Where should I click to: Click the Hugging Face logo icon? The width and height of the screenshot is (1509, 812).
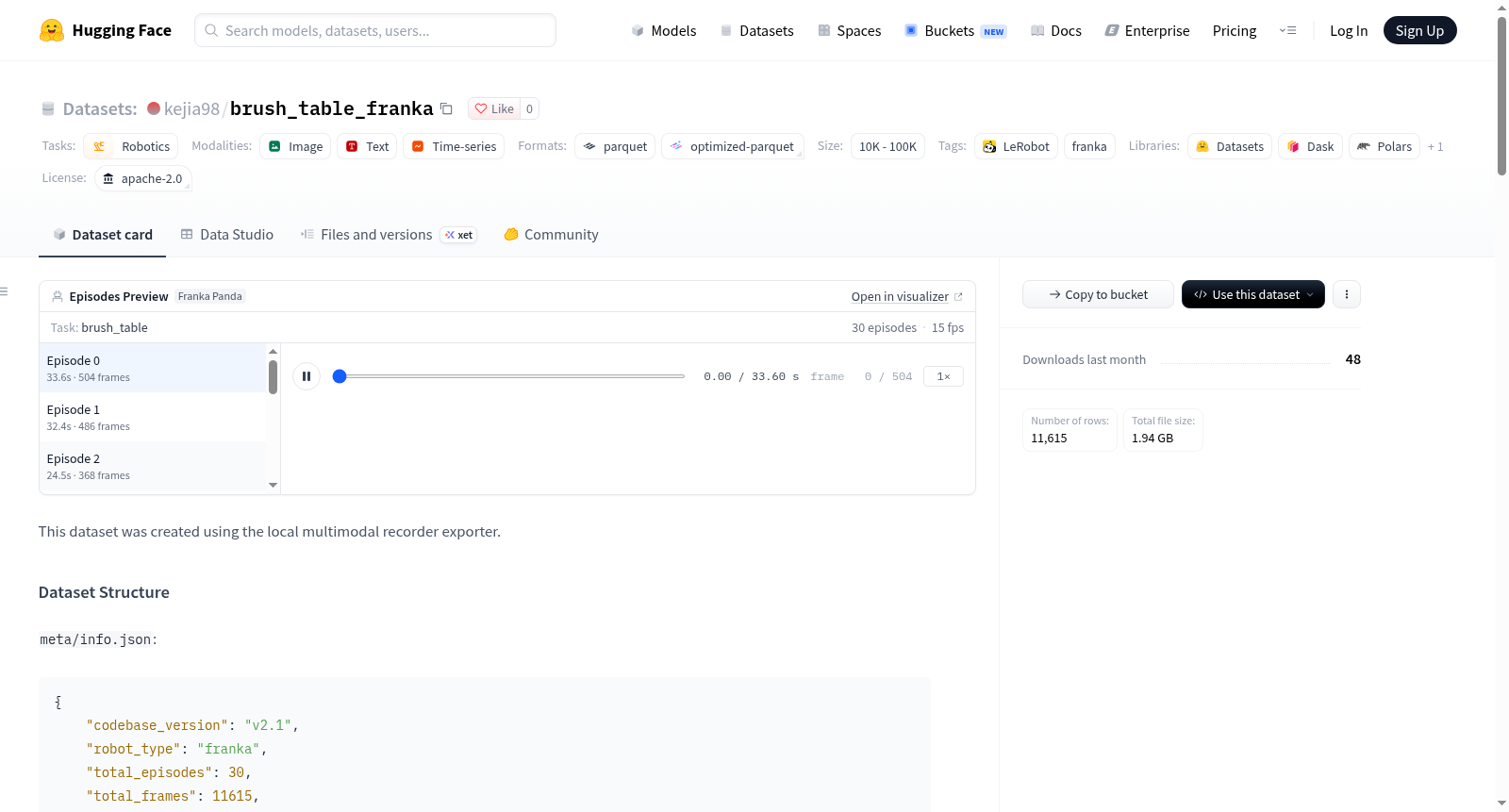(51, 30)
